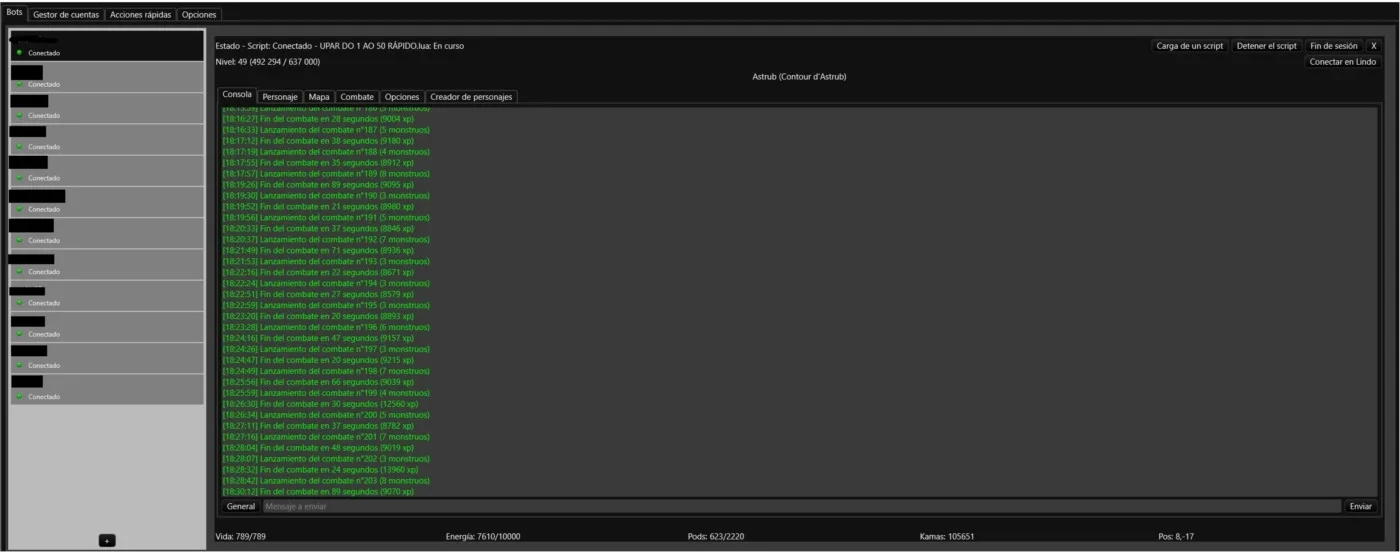This screenshot has width=1400, height=552.
Task: Click the Enviar button
Action: click(1361, 506)
